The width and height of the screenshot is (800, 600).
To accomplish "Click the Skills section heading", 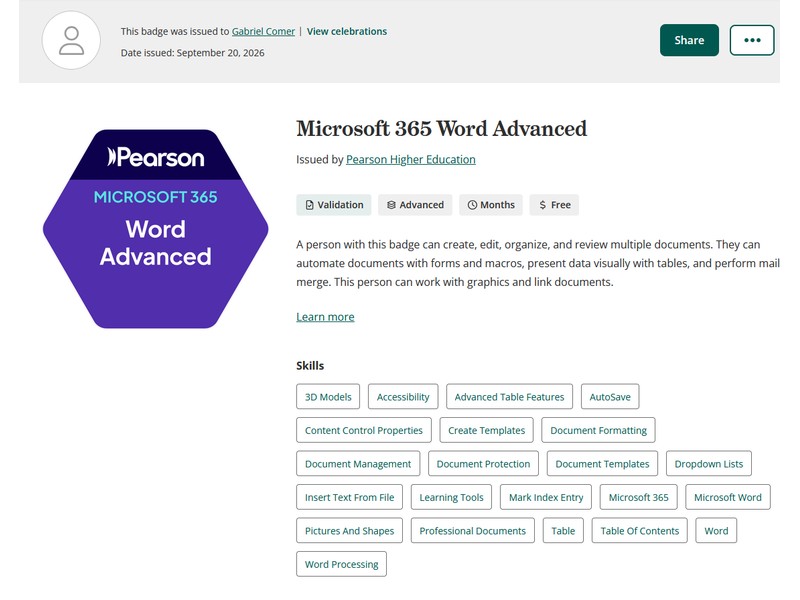I will (310, 366).
